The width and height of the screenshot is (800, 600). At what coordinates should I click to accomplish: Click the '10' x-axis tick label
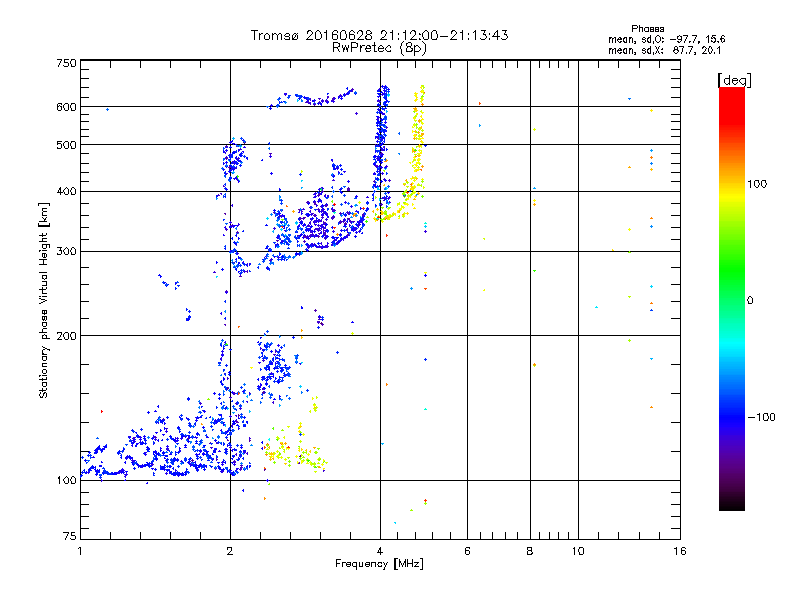coord(578,551)
